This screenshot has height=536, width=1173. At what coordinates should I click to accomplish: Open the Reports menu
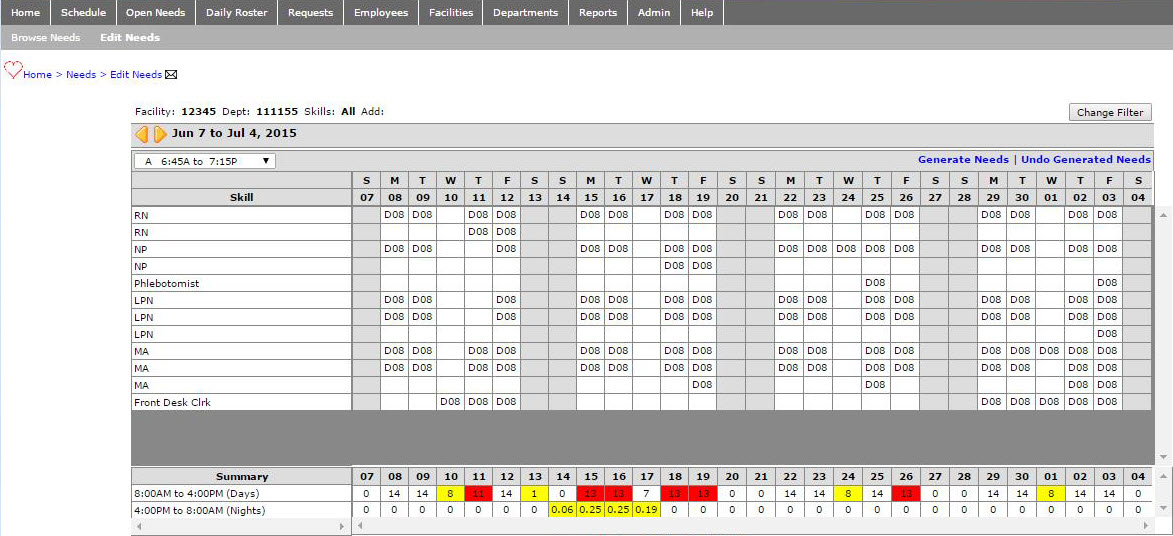598,13
